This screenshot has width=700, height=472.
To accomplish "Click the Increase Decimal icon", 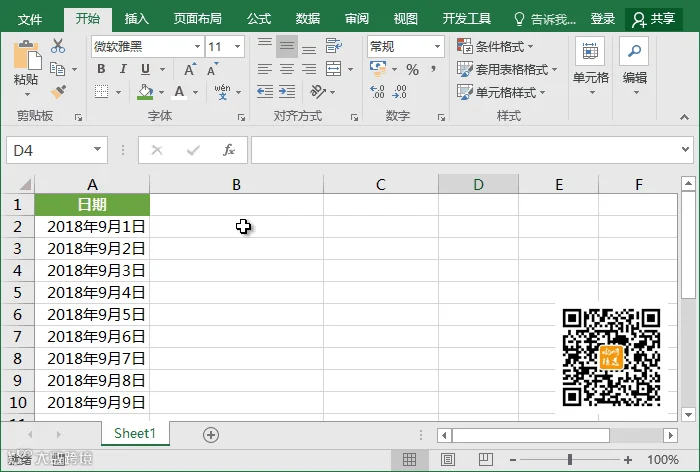I will point(377,92).
